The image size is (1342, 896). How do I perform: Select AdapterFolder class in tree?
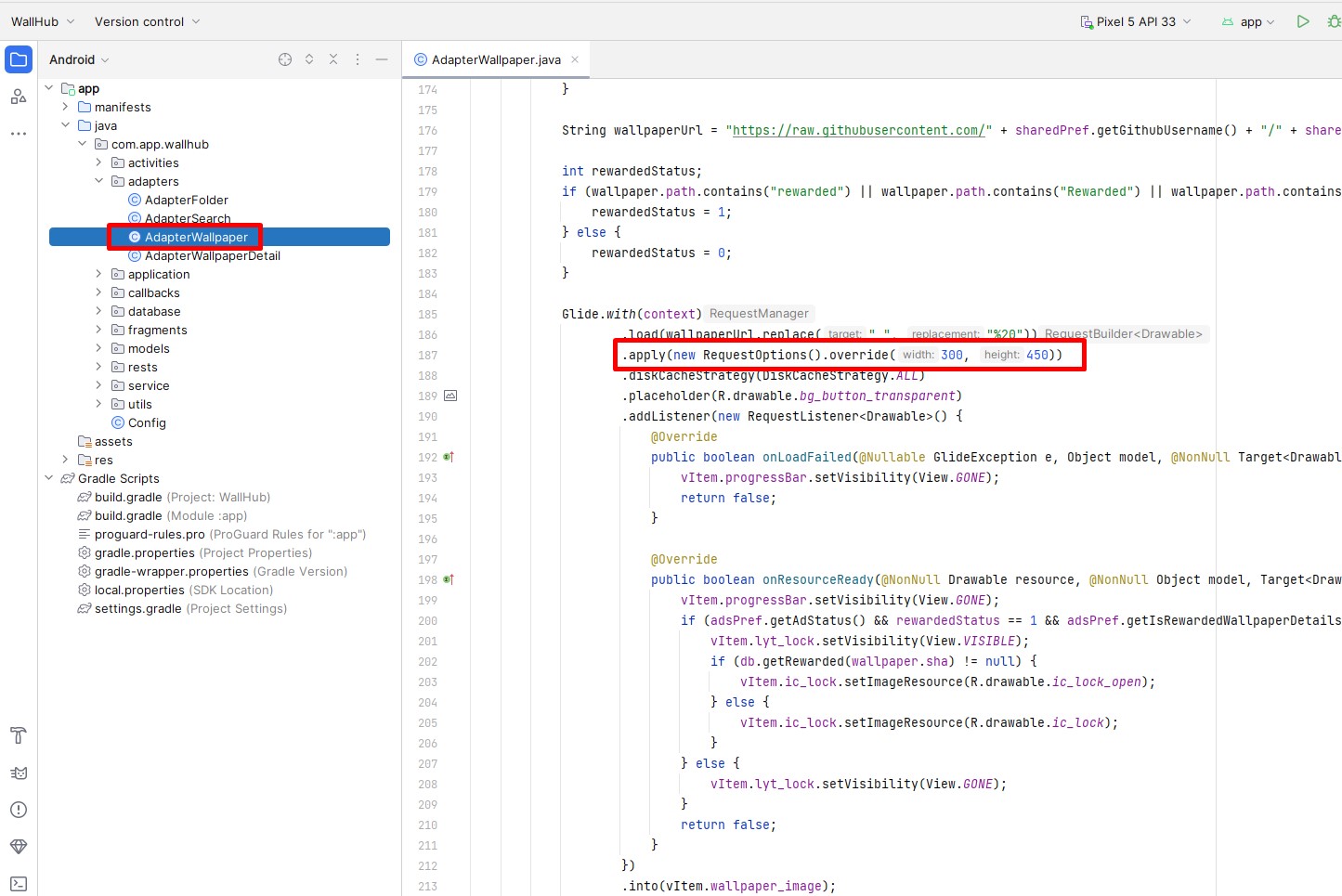coord(186,200)
